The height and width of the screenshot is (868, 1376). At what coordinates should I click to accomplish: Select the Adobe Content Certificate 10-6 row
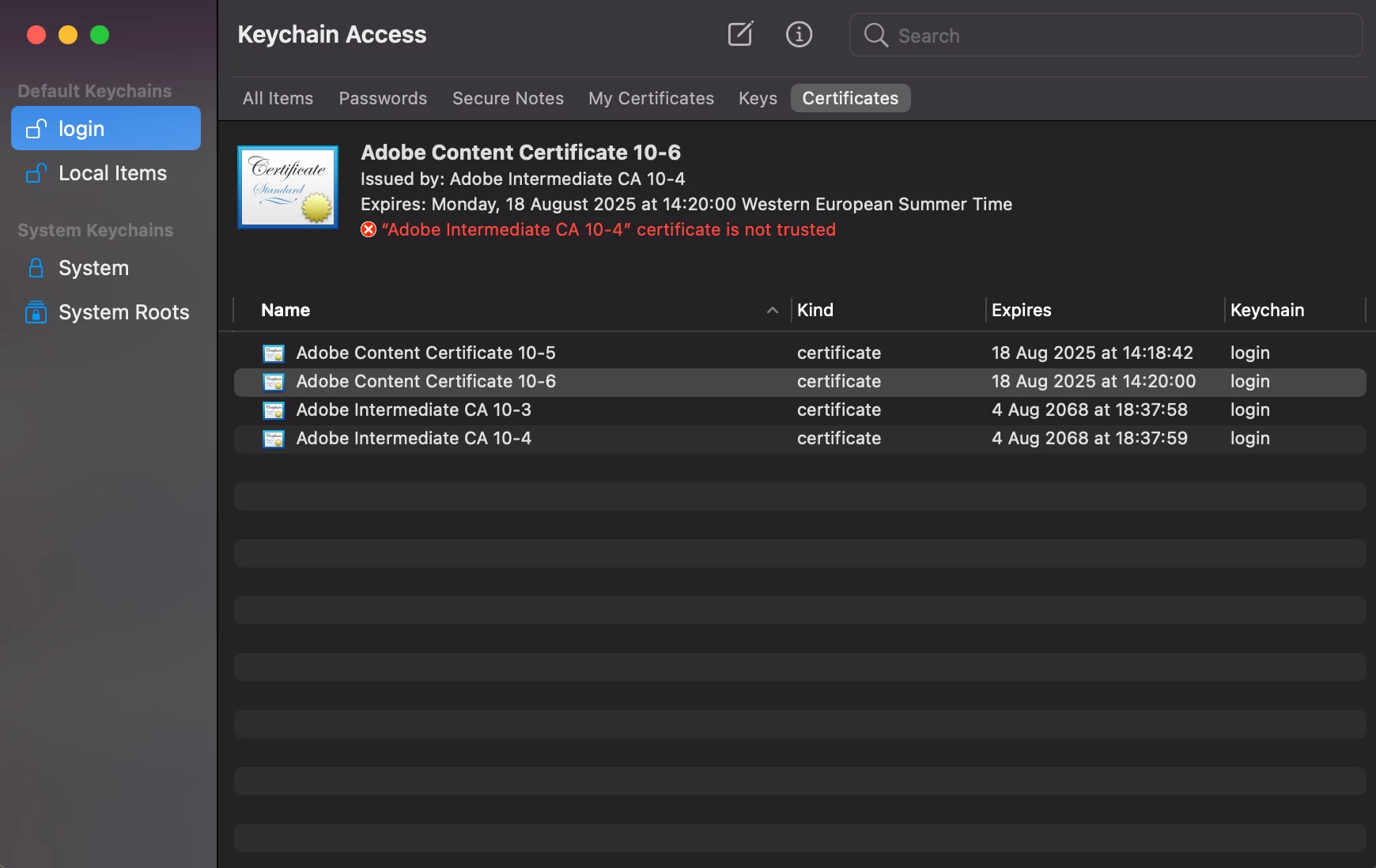click(800, 382)
